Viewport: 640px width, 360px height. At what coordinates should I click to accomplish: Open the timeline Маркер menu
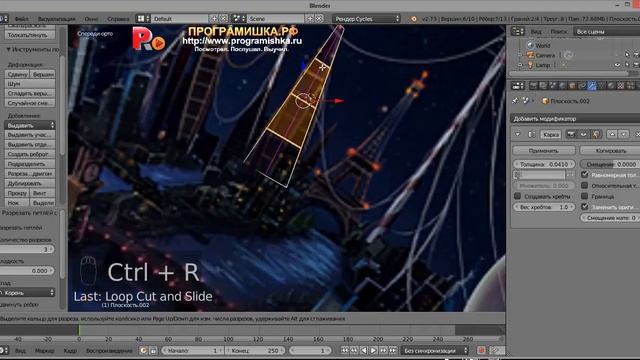click(x=44, y=351)
